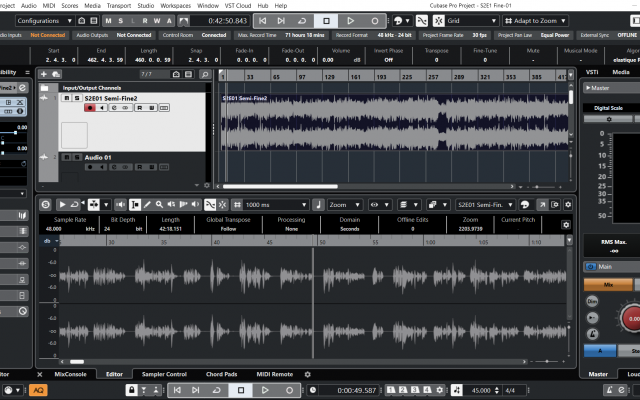Click the Find Tracks magnifier icon
Image resolution: width=640 pixels, height=400 pixels.
point(205,74)
